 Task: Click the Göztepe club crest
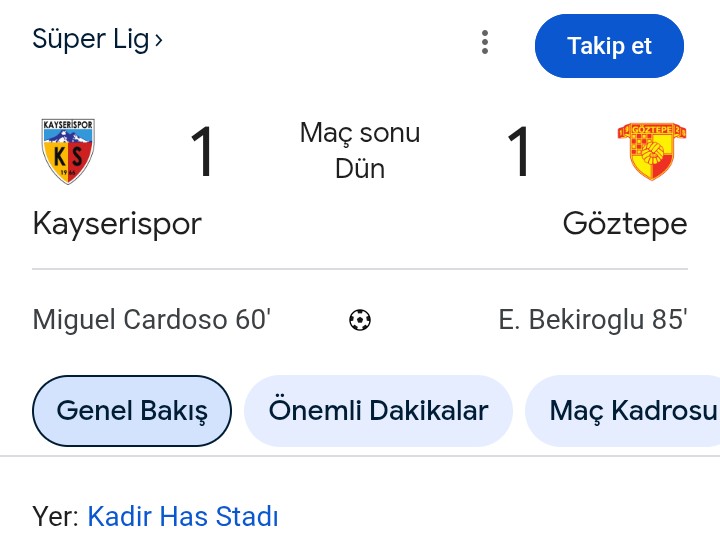(652, 151)
